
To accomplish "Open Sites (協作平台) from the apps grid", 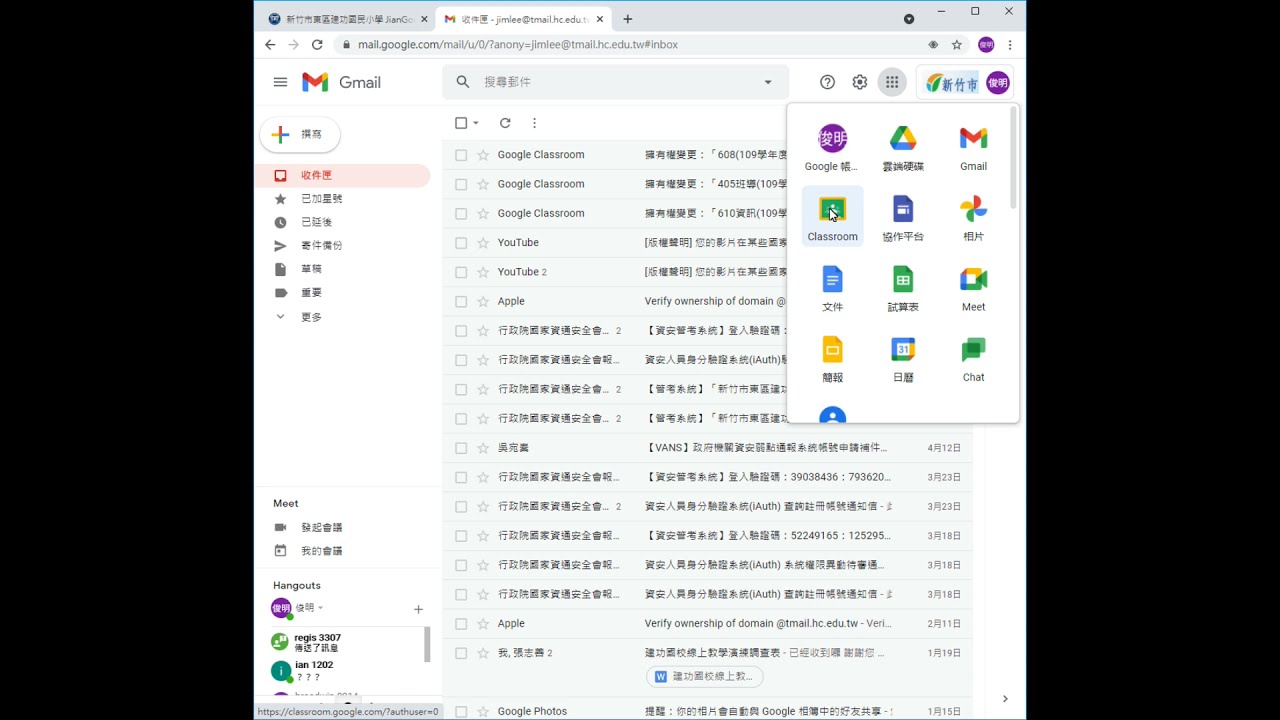I will click(903, 219).
